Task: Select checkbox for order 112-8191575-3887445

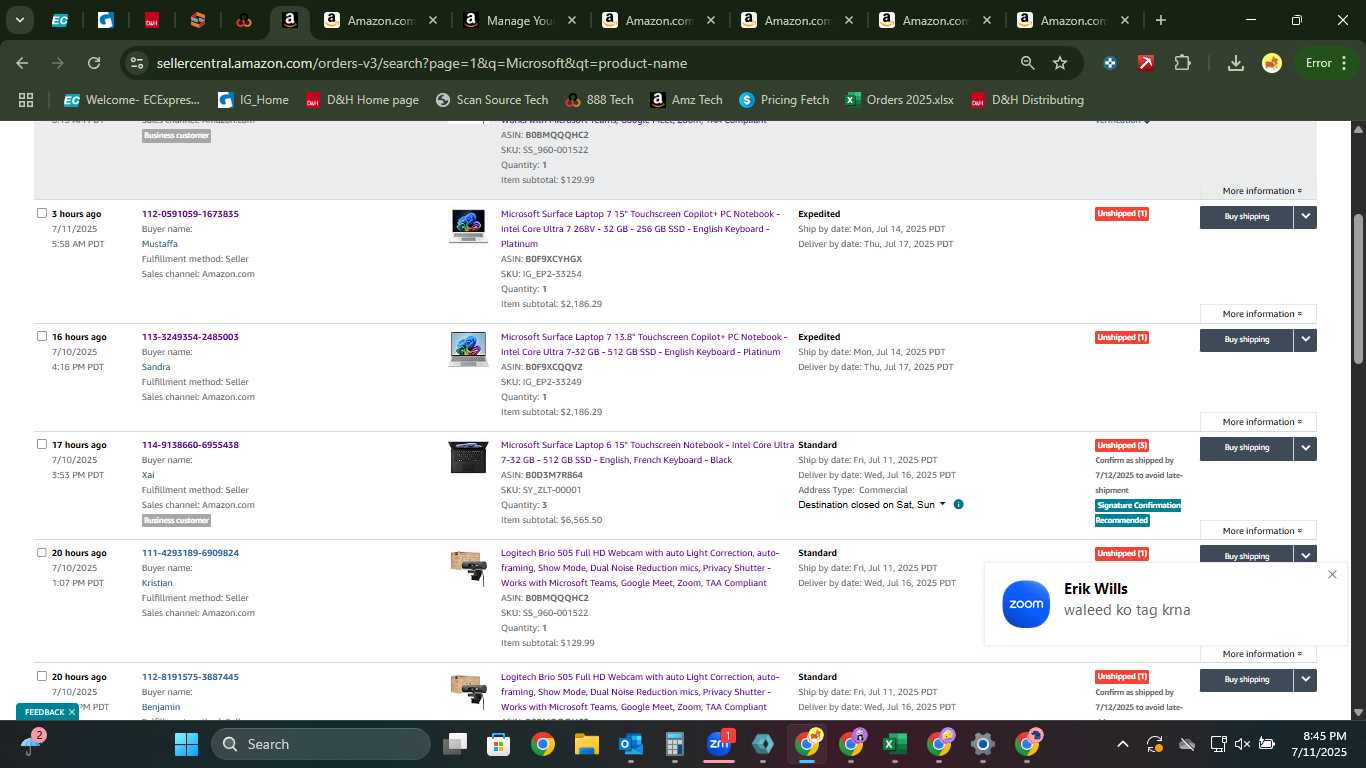Action: pos(42,676)
